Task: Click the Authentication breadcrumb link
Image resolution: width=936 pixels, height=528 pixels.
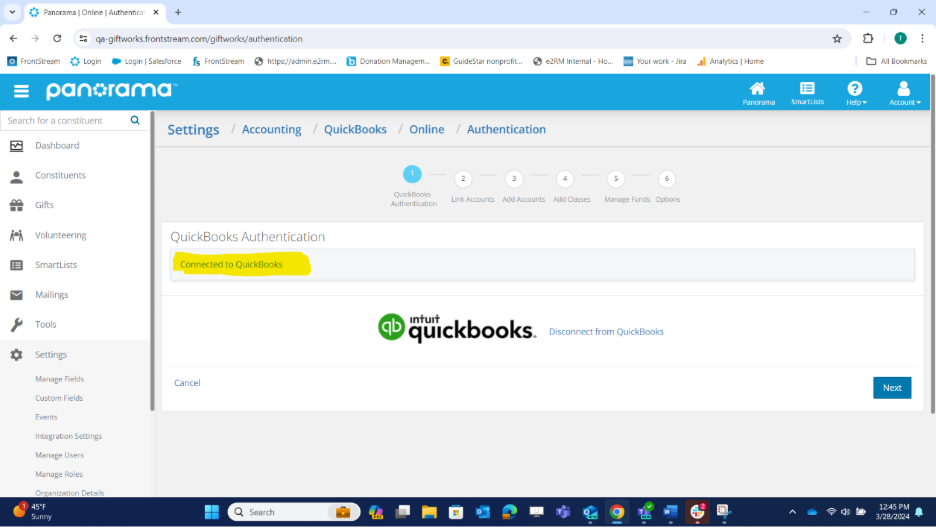Action: click(x=506, y=129)
